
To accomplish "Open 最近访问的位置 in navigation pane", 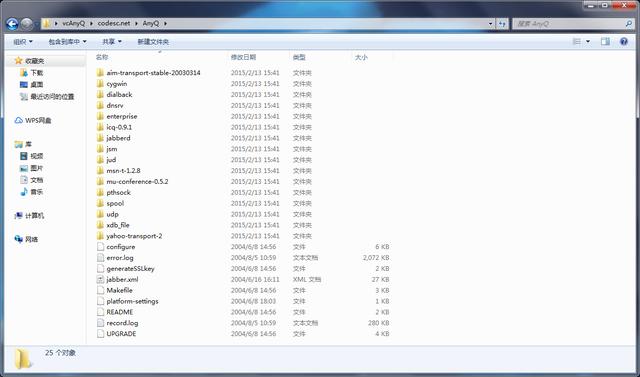I will pos(52,97).
